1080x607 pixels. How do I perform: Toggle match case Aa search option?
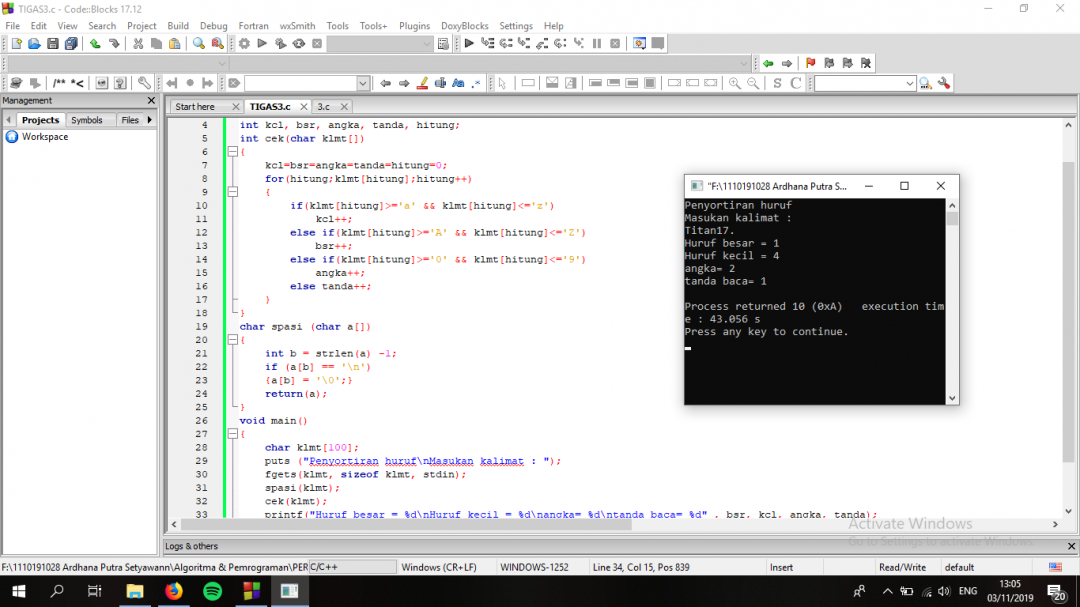tap(459, 83)
